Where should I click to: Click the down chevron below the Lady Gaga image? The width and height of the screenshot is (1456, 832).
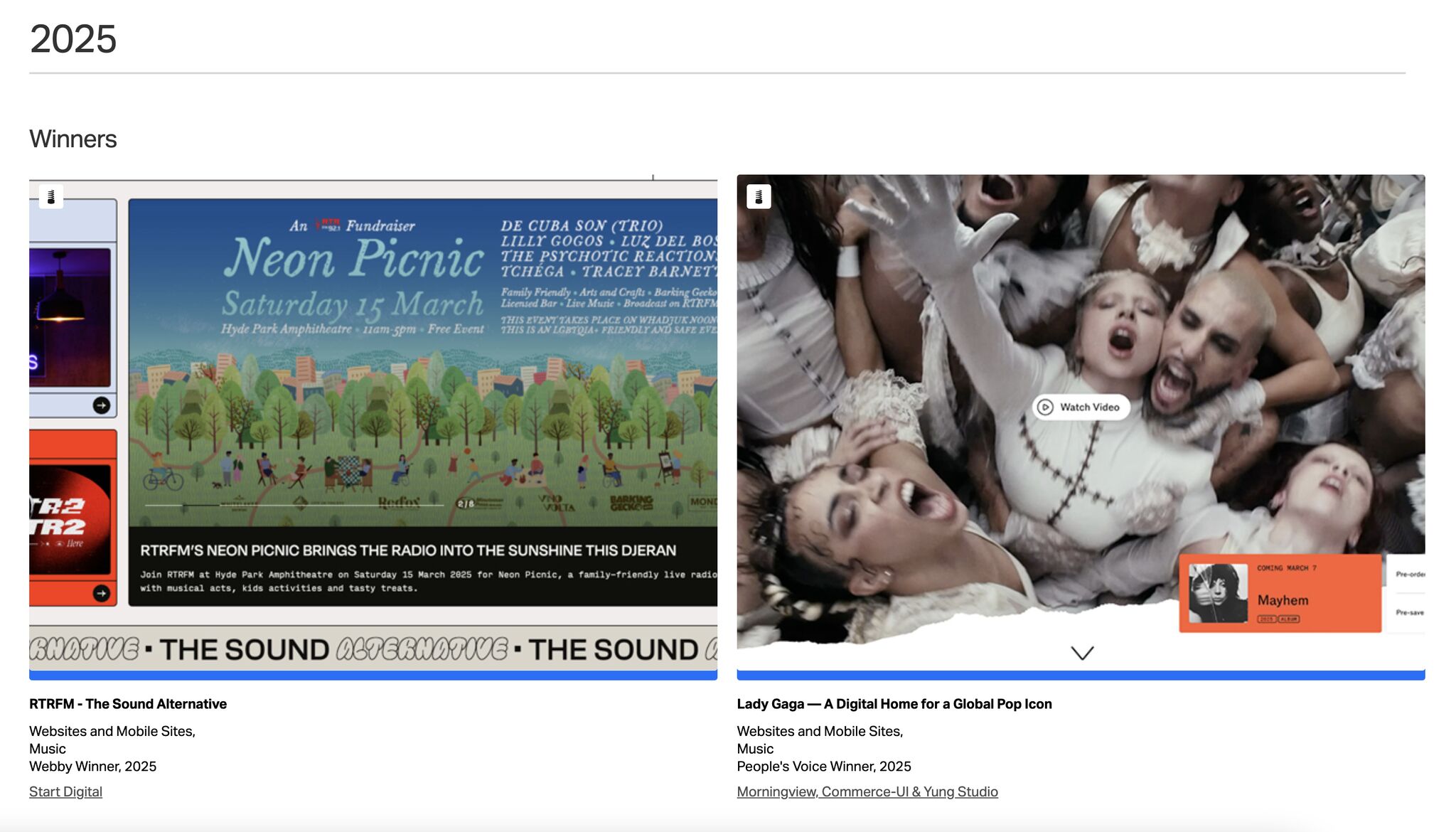point(1082,653)
